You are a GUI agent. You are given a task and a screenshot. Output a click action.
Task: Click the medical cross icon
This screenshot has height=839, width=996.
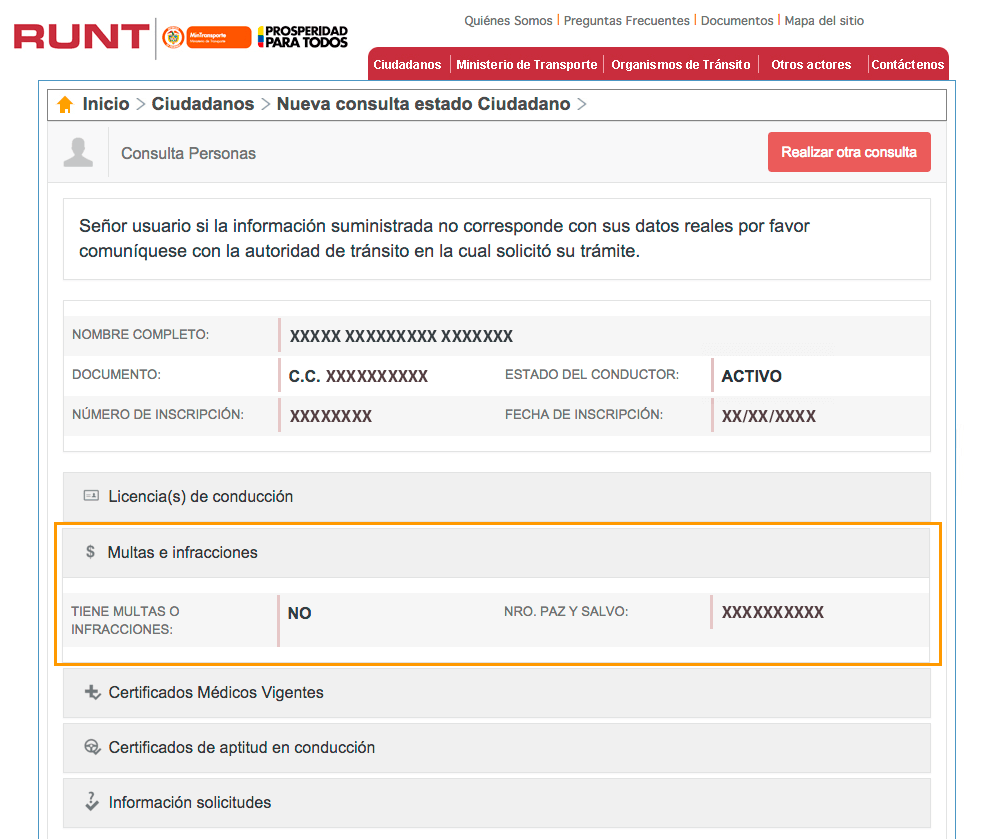click(x=92, y=692)
